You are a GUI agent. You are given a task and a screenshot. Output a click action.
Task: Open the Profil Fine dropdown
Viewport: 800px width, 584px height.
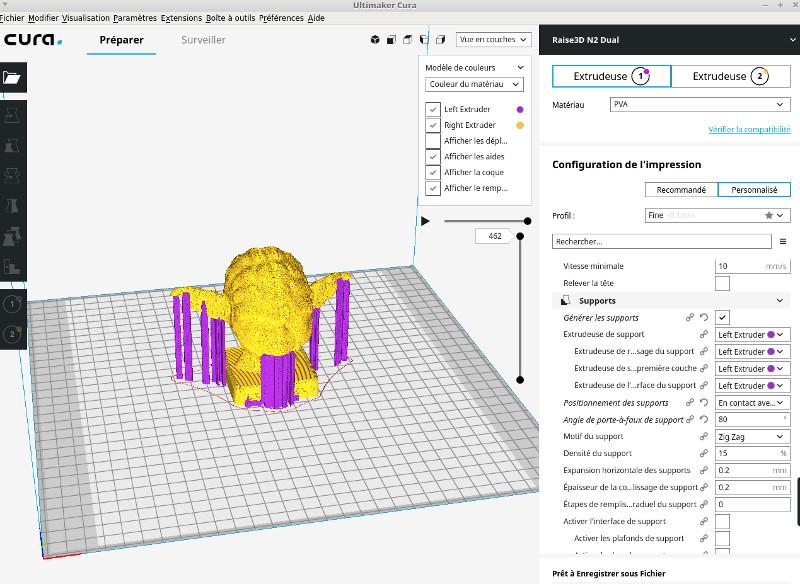pyautogui.click(x=717, y=215)
